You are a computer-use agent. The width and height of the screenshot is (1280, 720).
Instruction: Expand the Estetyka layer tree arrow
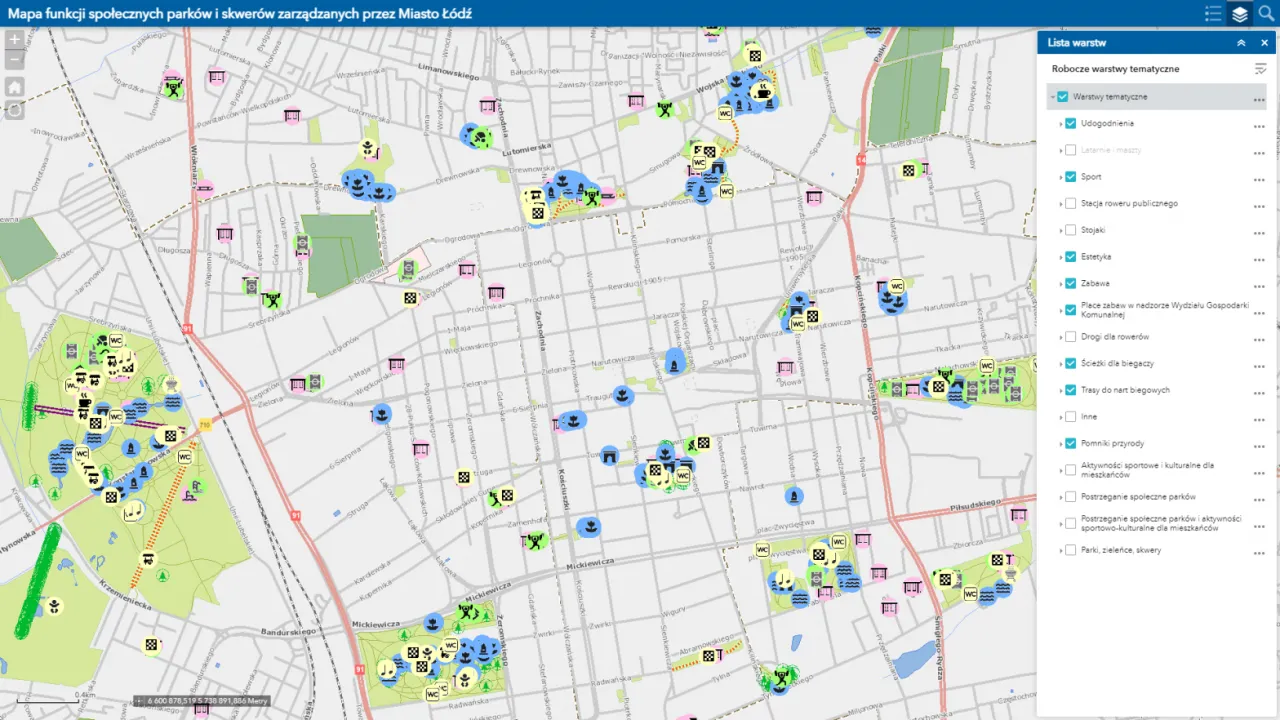tap(1060, 256)
